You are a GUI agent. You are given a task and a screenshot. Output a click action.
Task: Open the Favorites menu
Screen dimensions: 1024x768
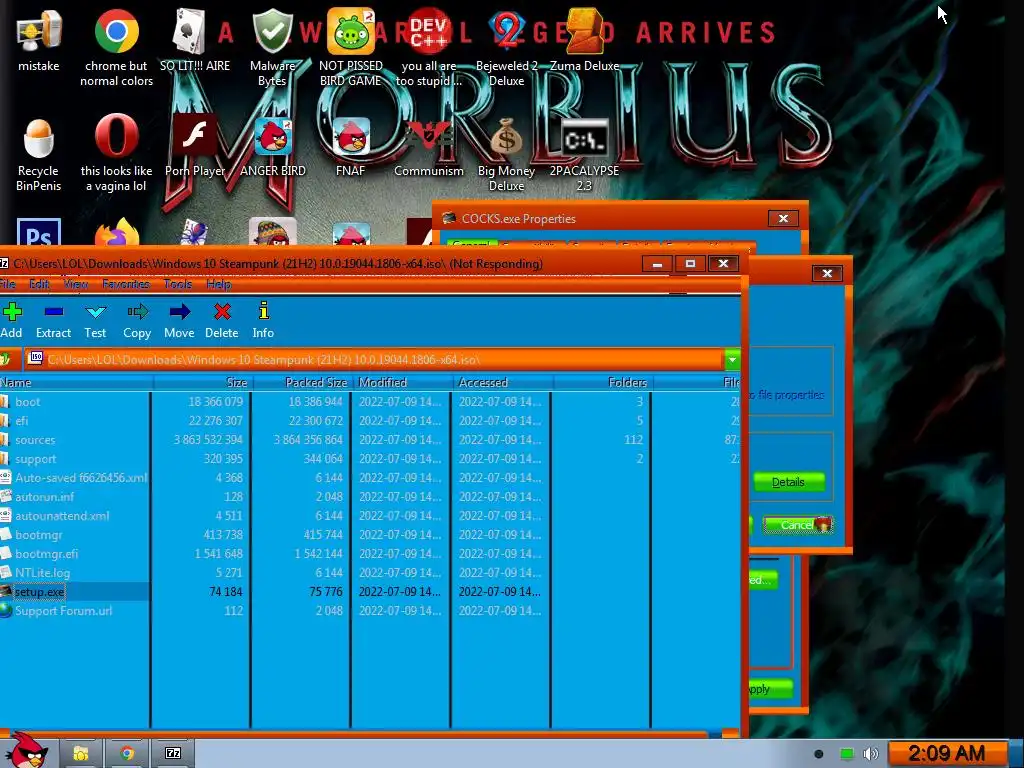(126, 284)
